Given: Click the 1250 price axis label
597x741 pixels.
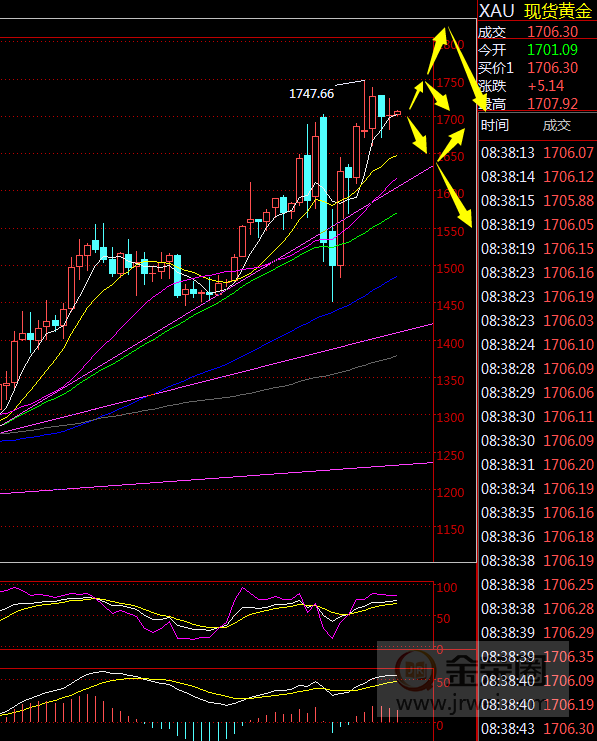Looking at the screenshot, I should point(450,455).
